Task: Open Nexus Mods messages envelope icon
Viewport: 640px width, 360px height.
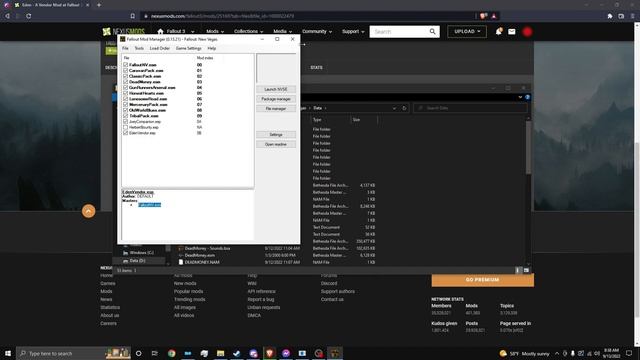Action: pyautogui.click(x=511, y=31)
